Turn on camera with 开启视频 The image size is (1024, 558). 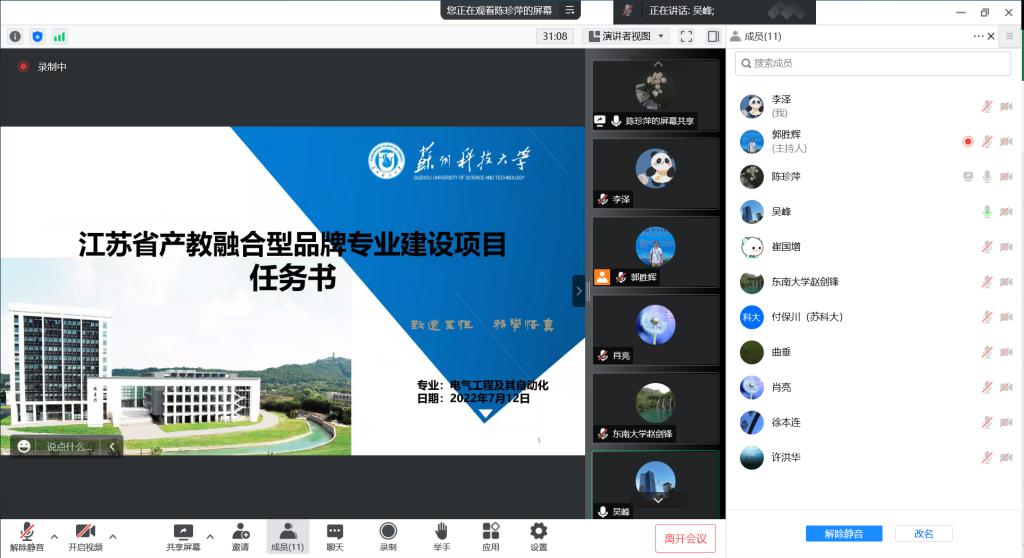pyautogui.click(x=85, y=535)
